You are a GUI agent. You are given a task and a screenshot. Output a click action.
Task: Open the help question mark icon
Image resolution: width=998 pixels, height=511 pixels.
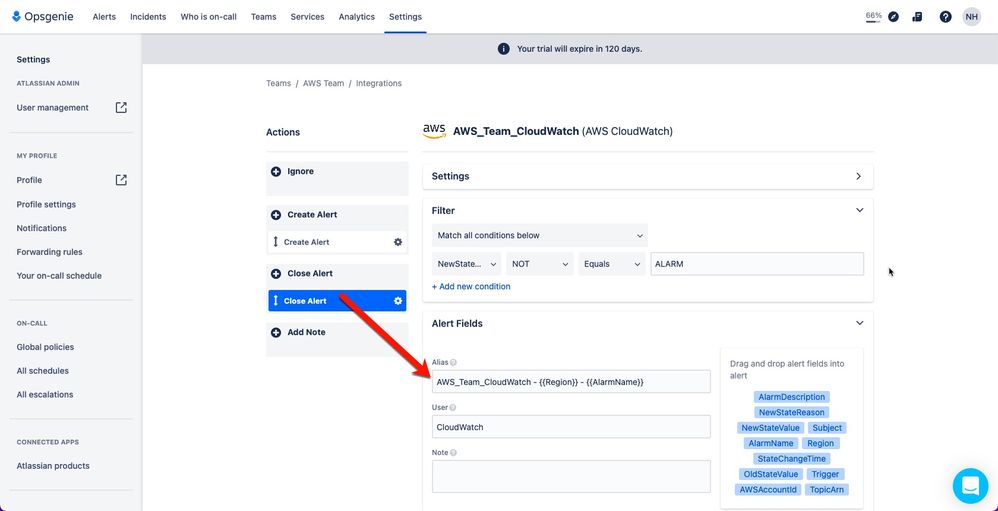(945, 17)
